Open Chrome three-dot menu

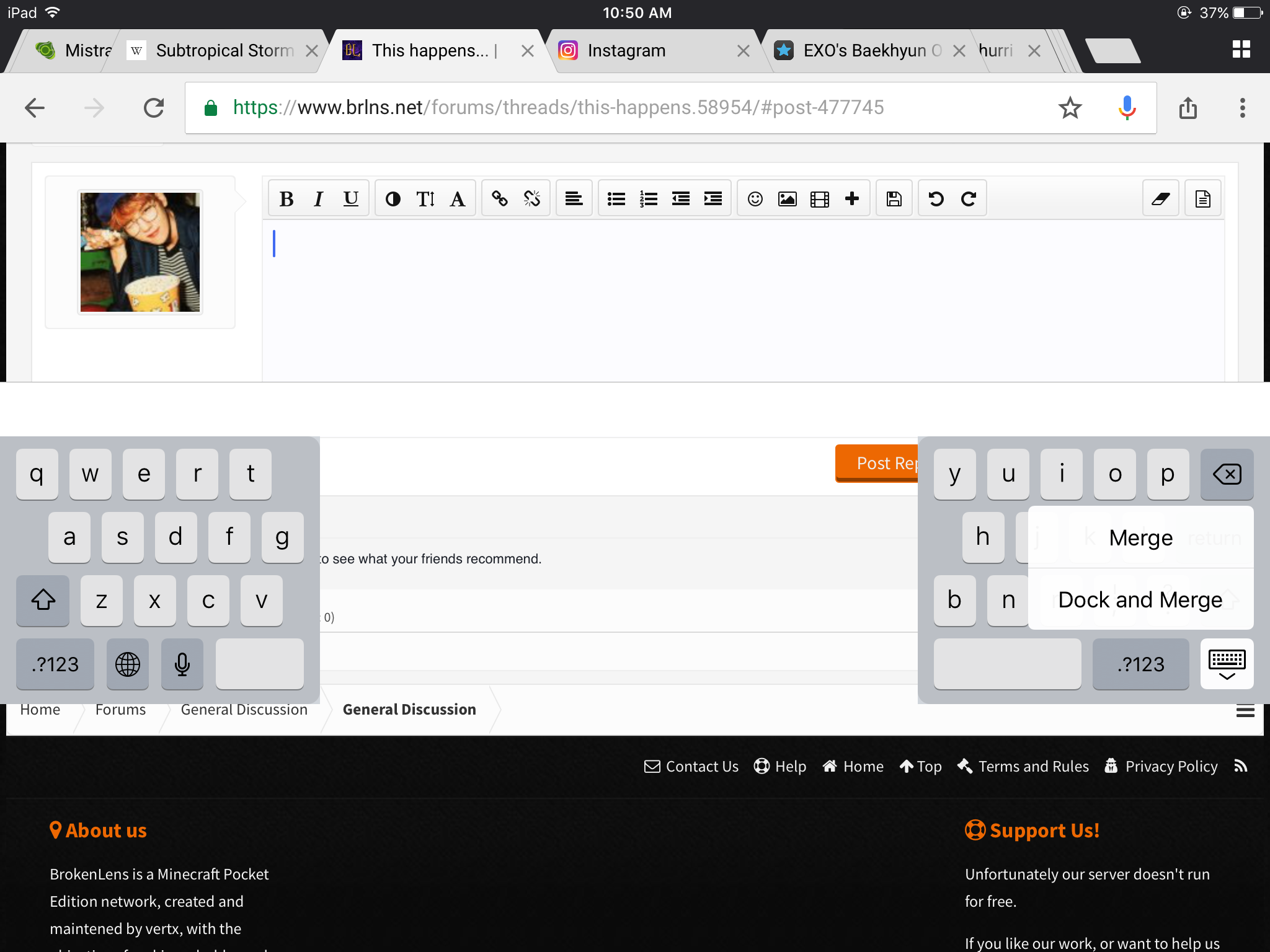pyautogui.click(x=1242, y=108)
